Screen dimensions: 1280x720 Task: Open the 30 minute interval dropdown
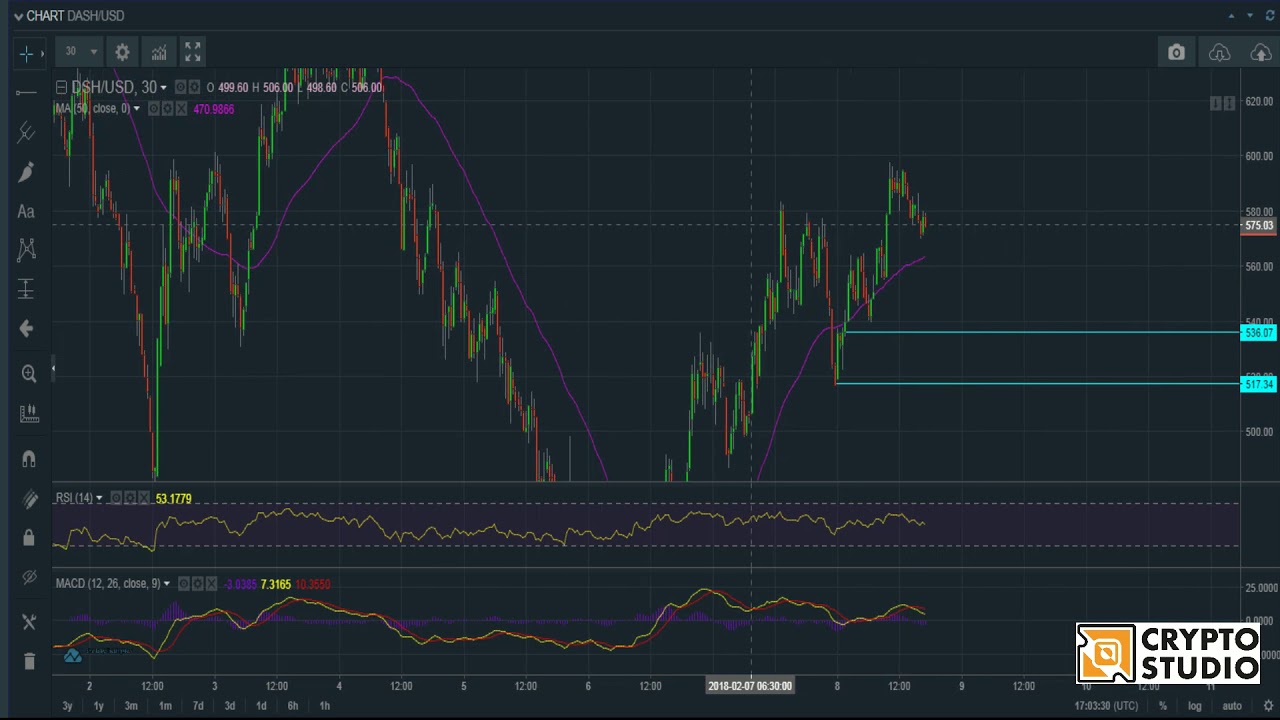(x=81, y=51)
